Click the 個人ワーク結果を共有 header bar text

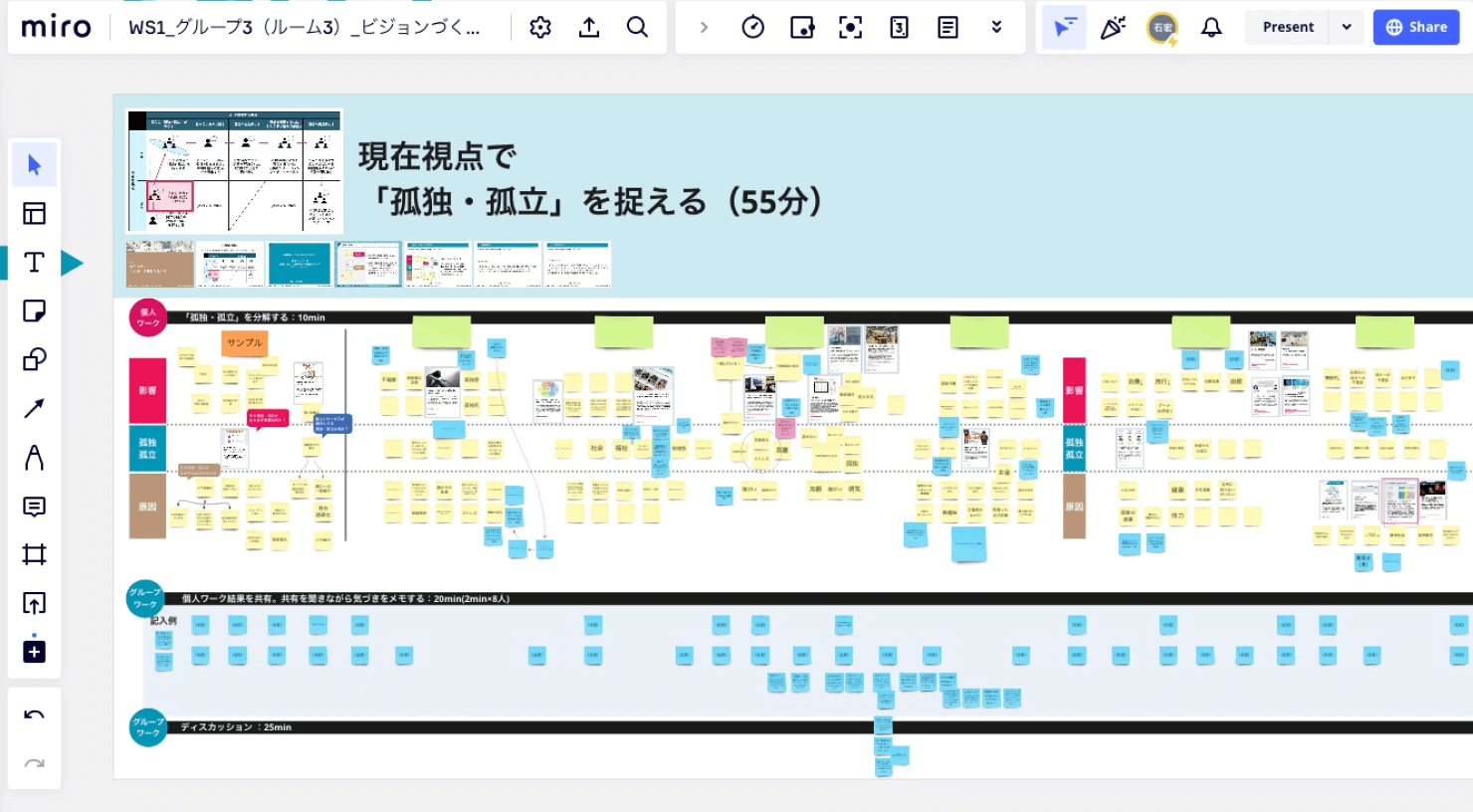point(345,599)
